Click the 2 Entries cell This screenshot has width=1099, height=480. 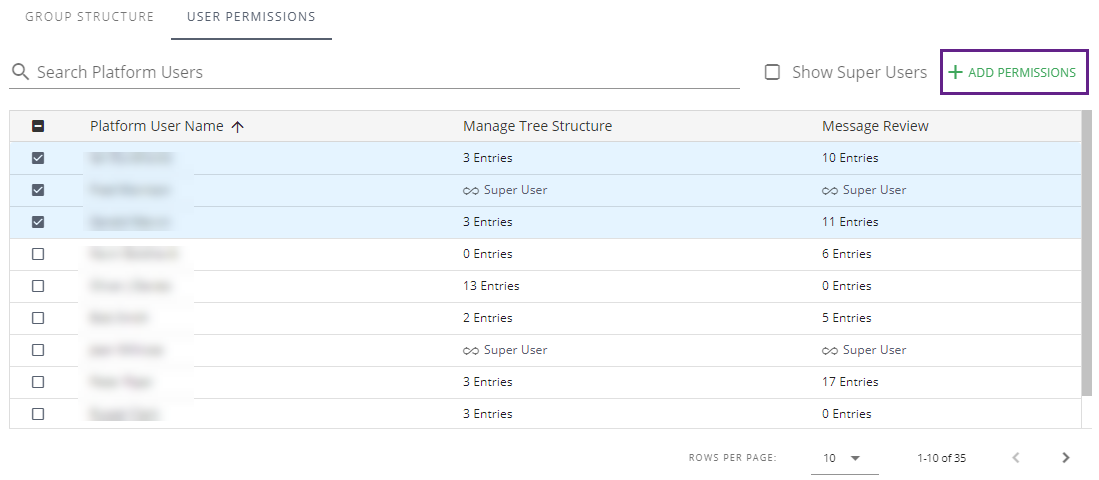(487, 318)
